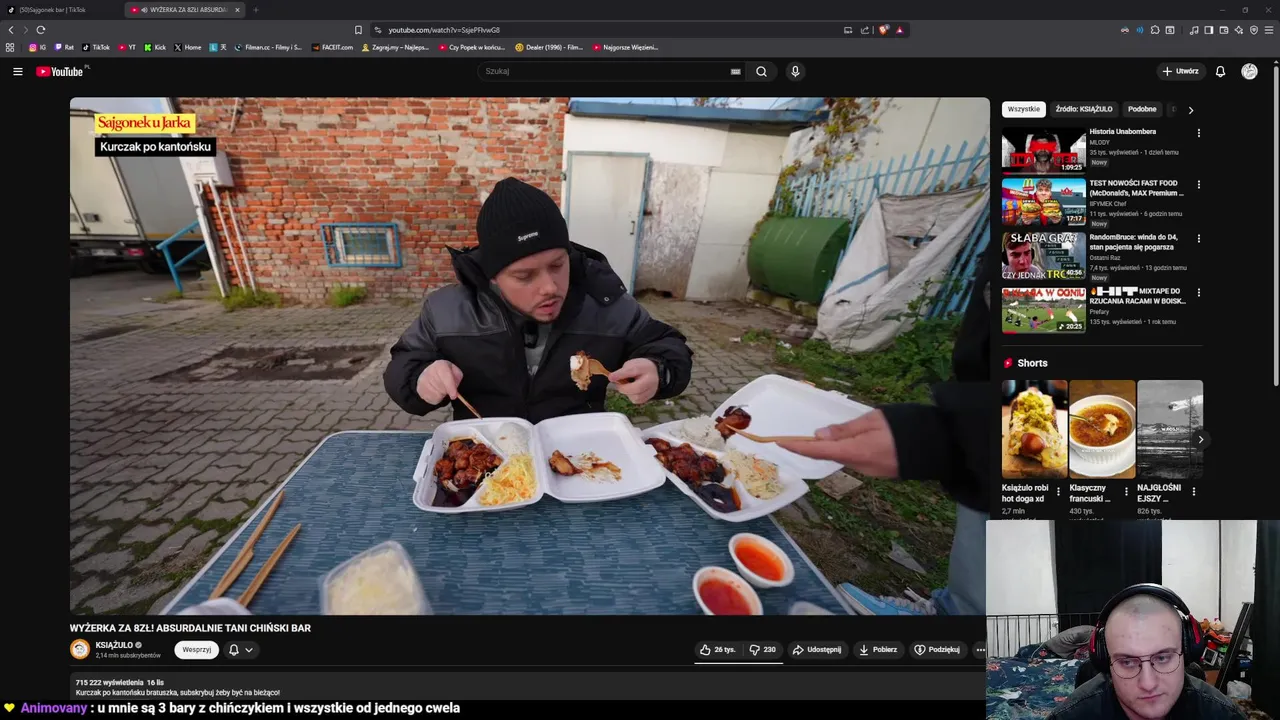The width and height of the screenshot is (1280, 720).
Task: Click the Wesprzyj join button
Action: [196, 649]
